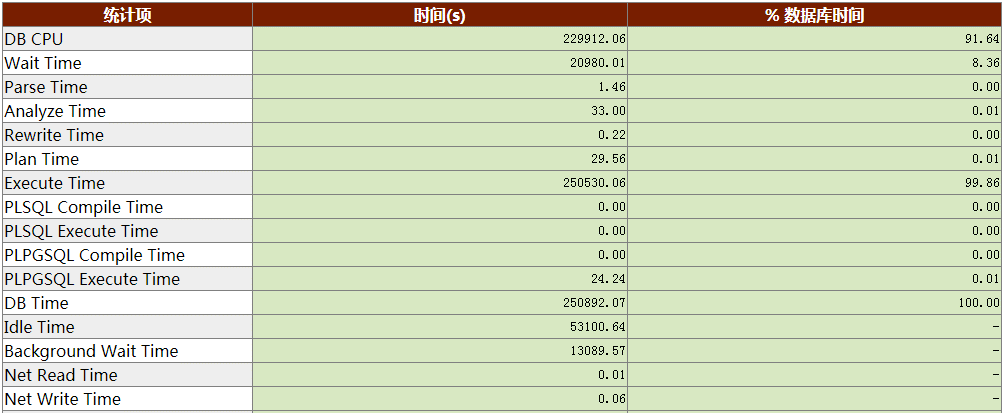Screen dimensions: 1002x413
Task: Click the Net Read Time label
Action: coord(61,375)
